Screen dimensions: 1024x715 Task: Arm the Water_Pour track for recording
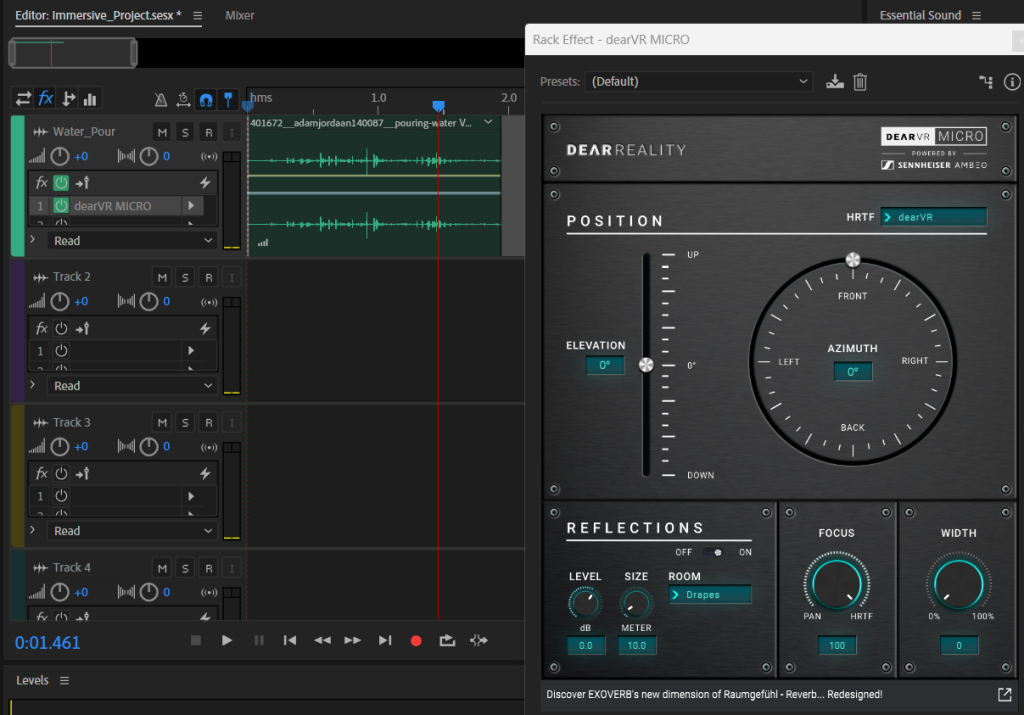click(x=208, y=133)
